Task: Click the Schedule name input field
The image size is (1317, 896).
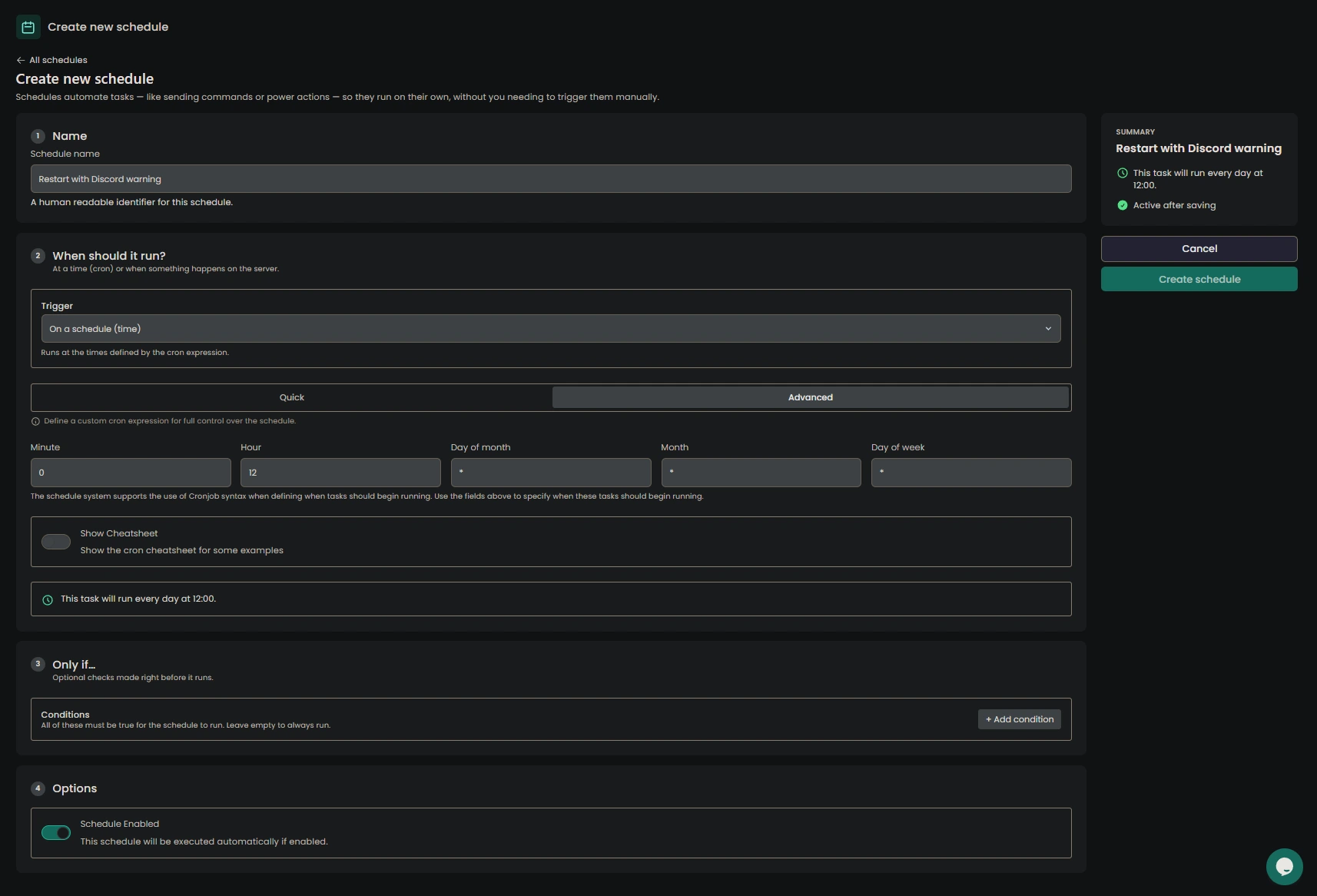Action: tap(551, 179)
